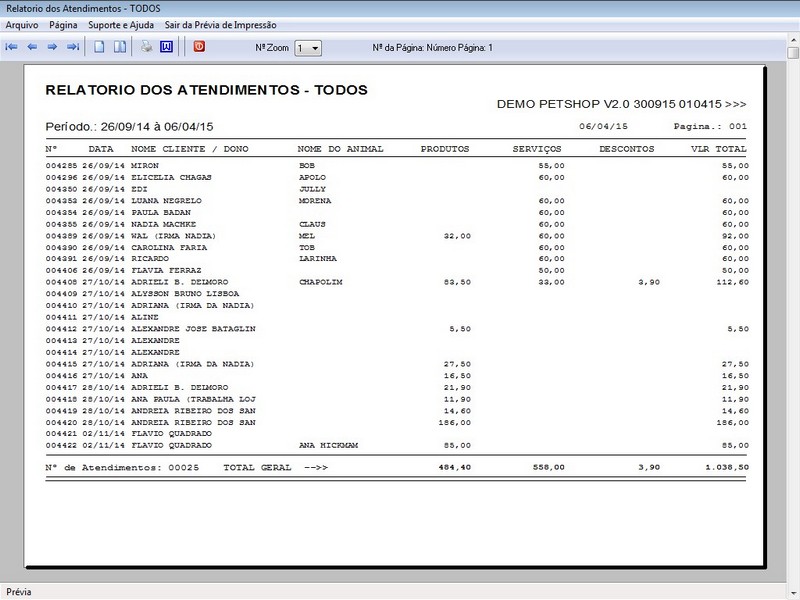Click animal name ANA HICKMAM
The image size is (800, 600).
pyautogui.click(x=329, y=445)
